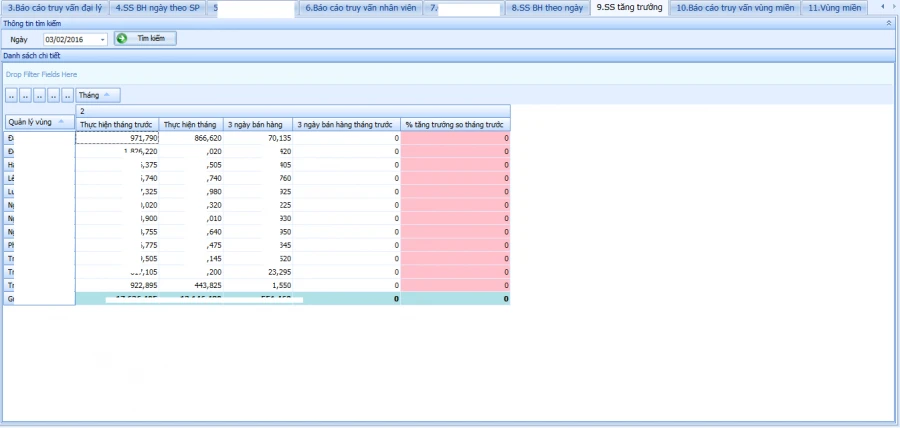Click the bold grand total 0 under % tăng trưởng
The height and width of the screenshot is (428, 900).
click(x=456, y=299)
